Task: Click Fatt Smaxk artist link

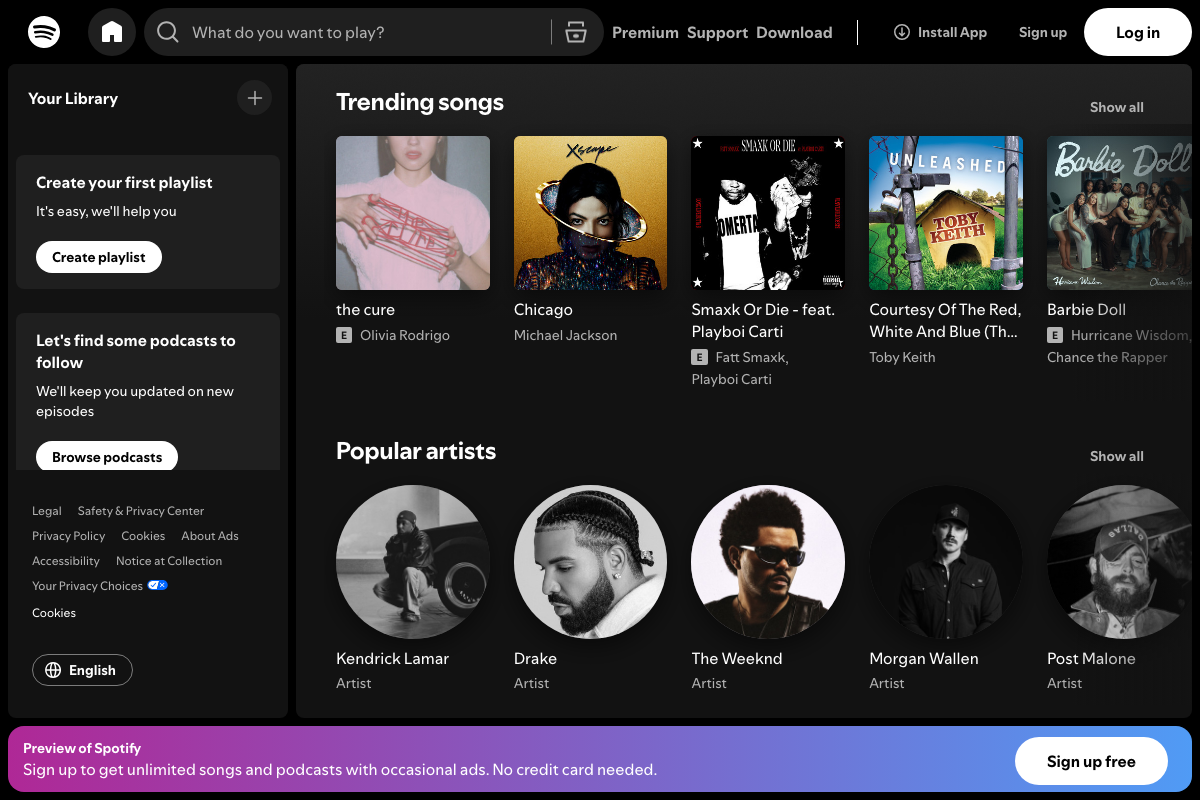Action: tap(750, 357)
